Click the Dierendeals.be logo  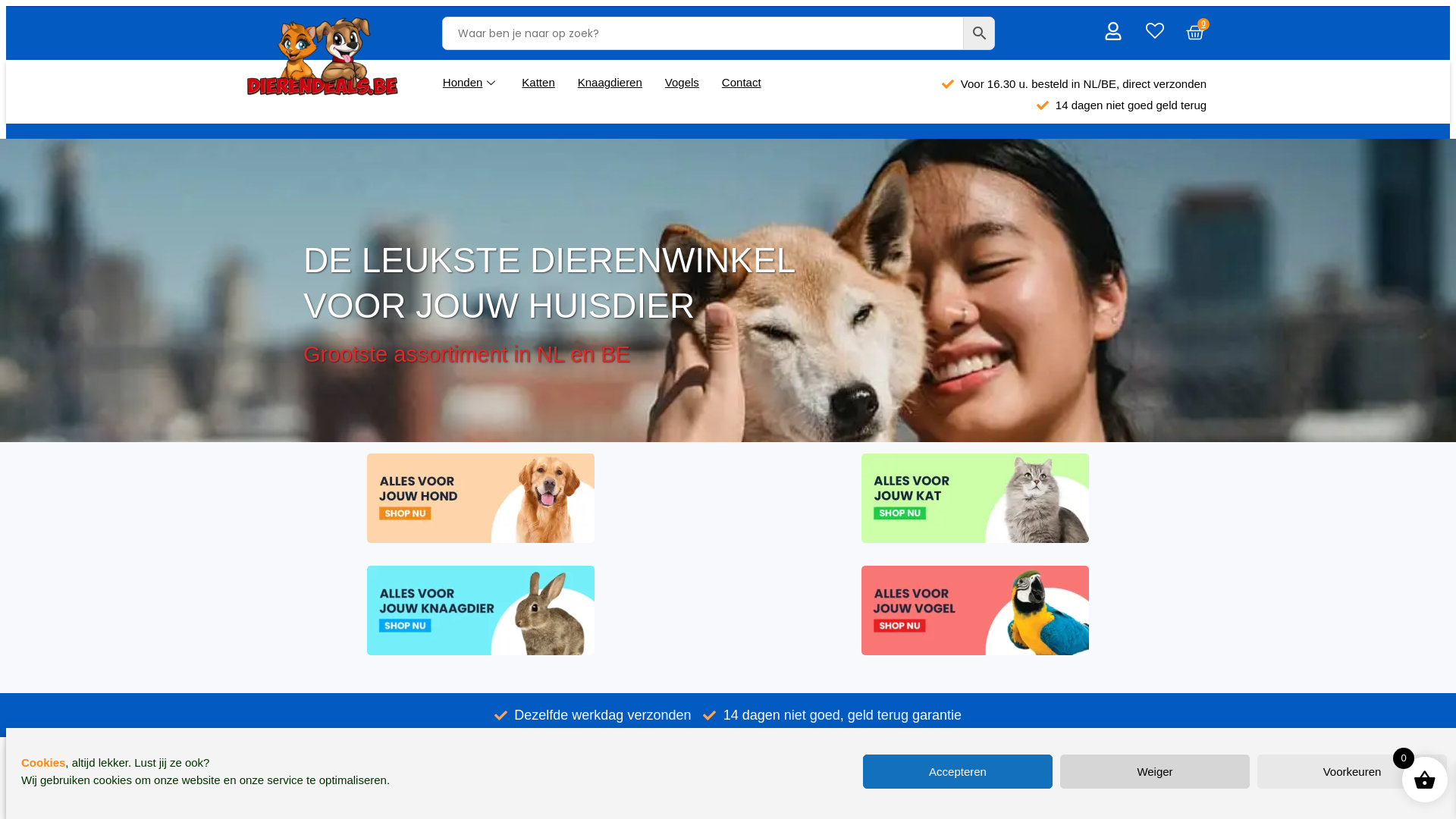[322, 57]
